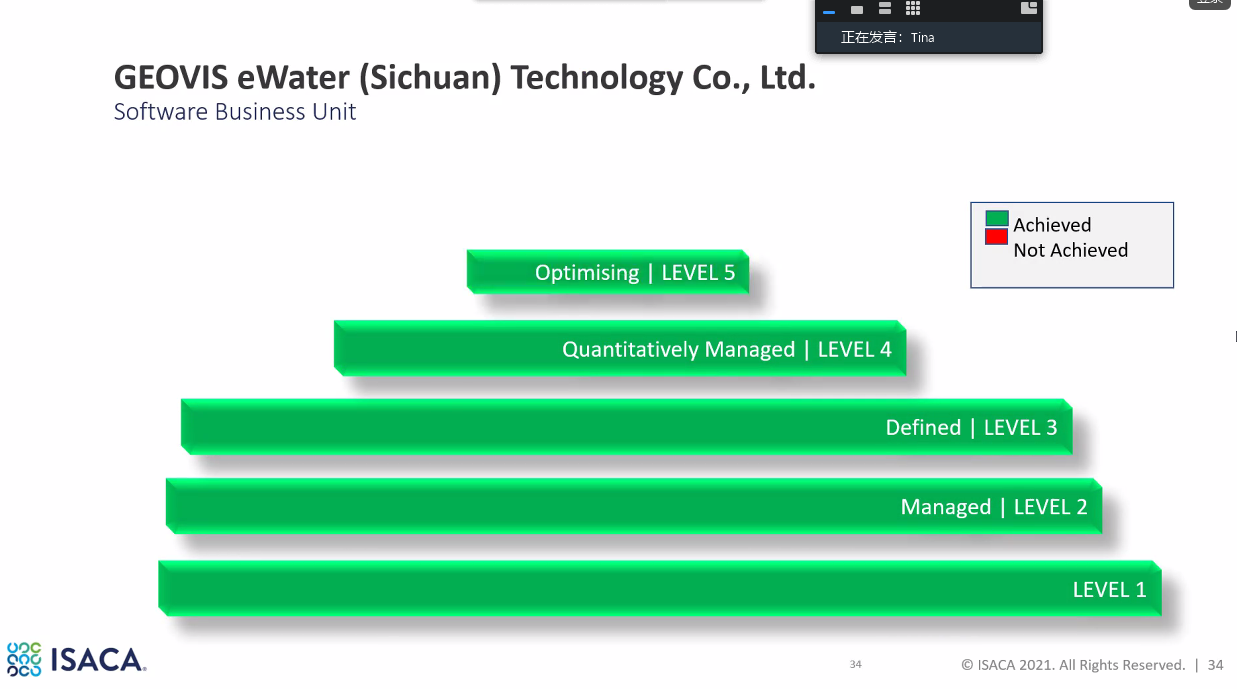Switch video panel to two-row strip view
This screenshot has width=1237, height=689.
pos(885,8)
